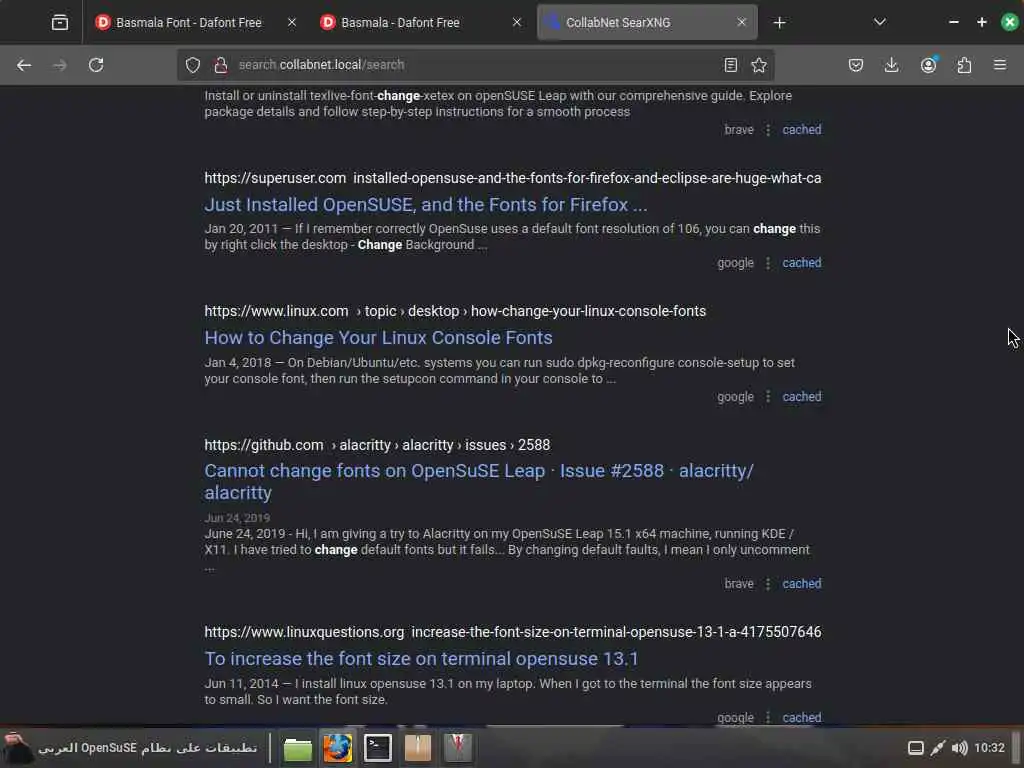Close the Basmala - Dafont Free tab
The height and width of the screenshot is (768, 1024).
pyautogui.click(x=517, y=23)
